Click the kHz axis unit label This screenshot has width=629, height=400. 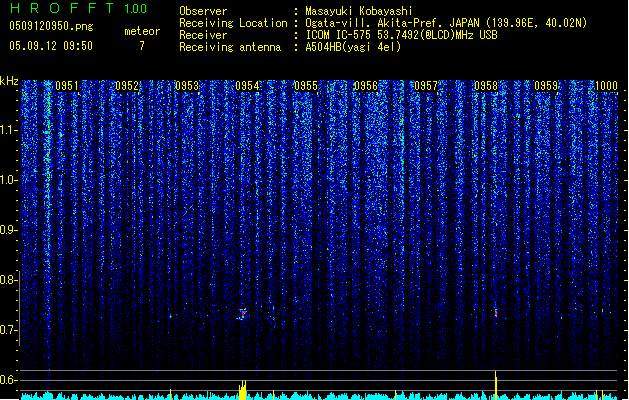pyautogui.click(x=9, y=81)
